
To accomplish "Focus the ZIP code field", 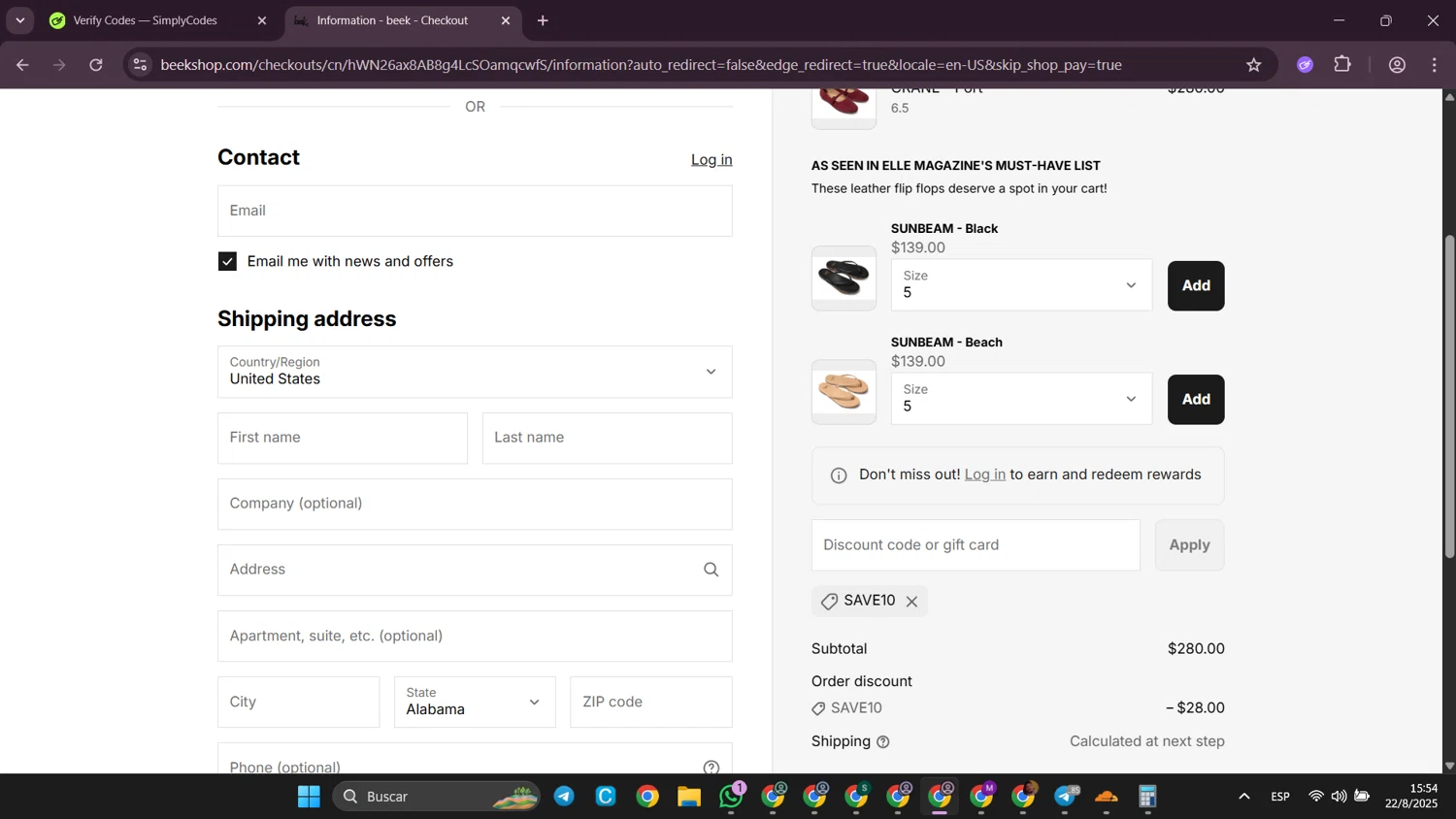I will (651, 702).
